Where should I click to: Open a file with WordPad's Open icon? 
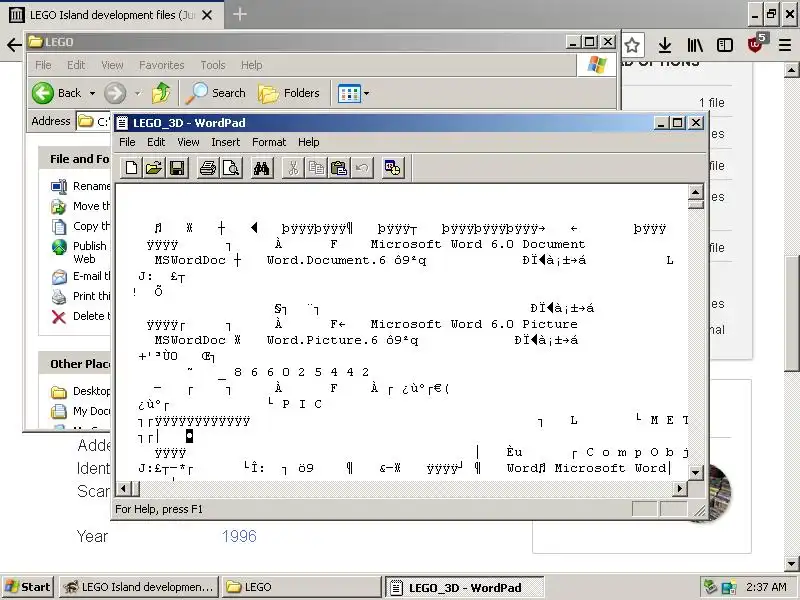[x=154, y=168]
